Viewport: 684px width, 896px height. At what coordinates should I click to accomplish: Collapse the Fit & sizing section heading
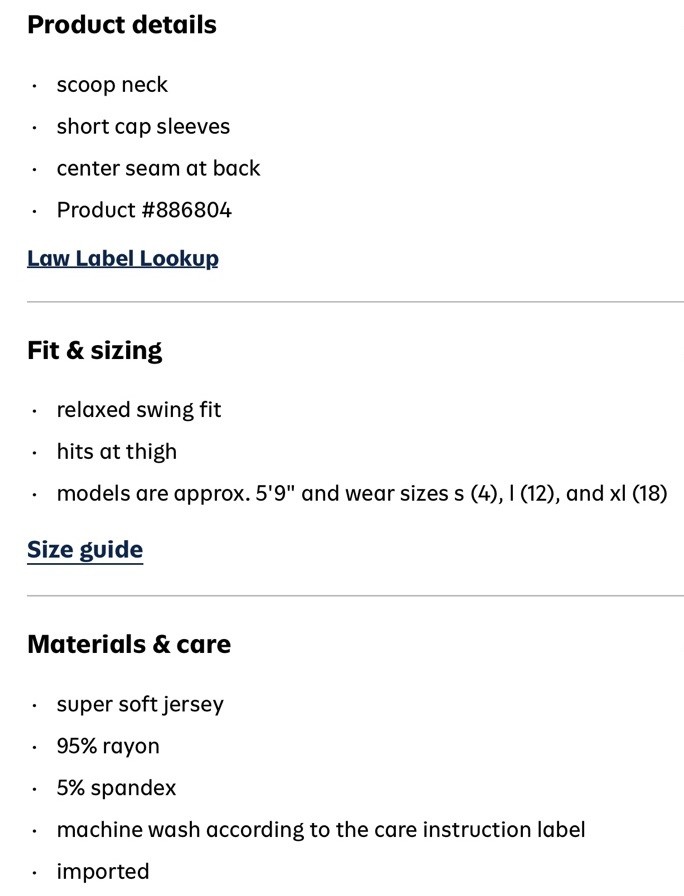tap(95, 350)
